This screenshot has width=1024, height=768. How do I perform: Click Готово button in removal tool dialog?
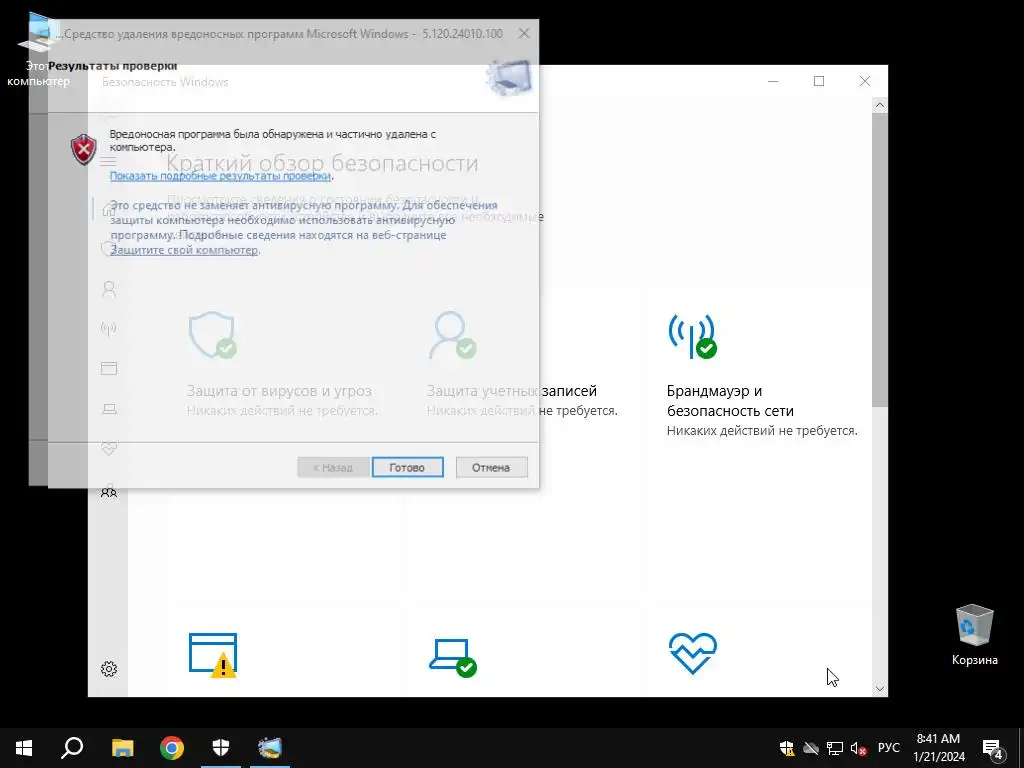coord(408,467)
